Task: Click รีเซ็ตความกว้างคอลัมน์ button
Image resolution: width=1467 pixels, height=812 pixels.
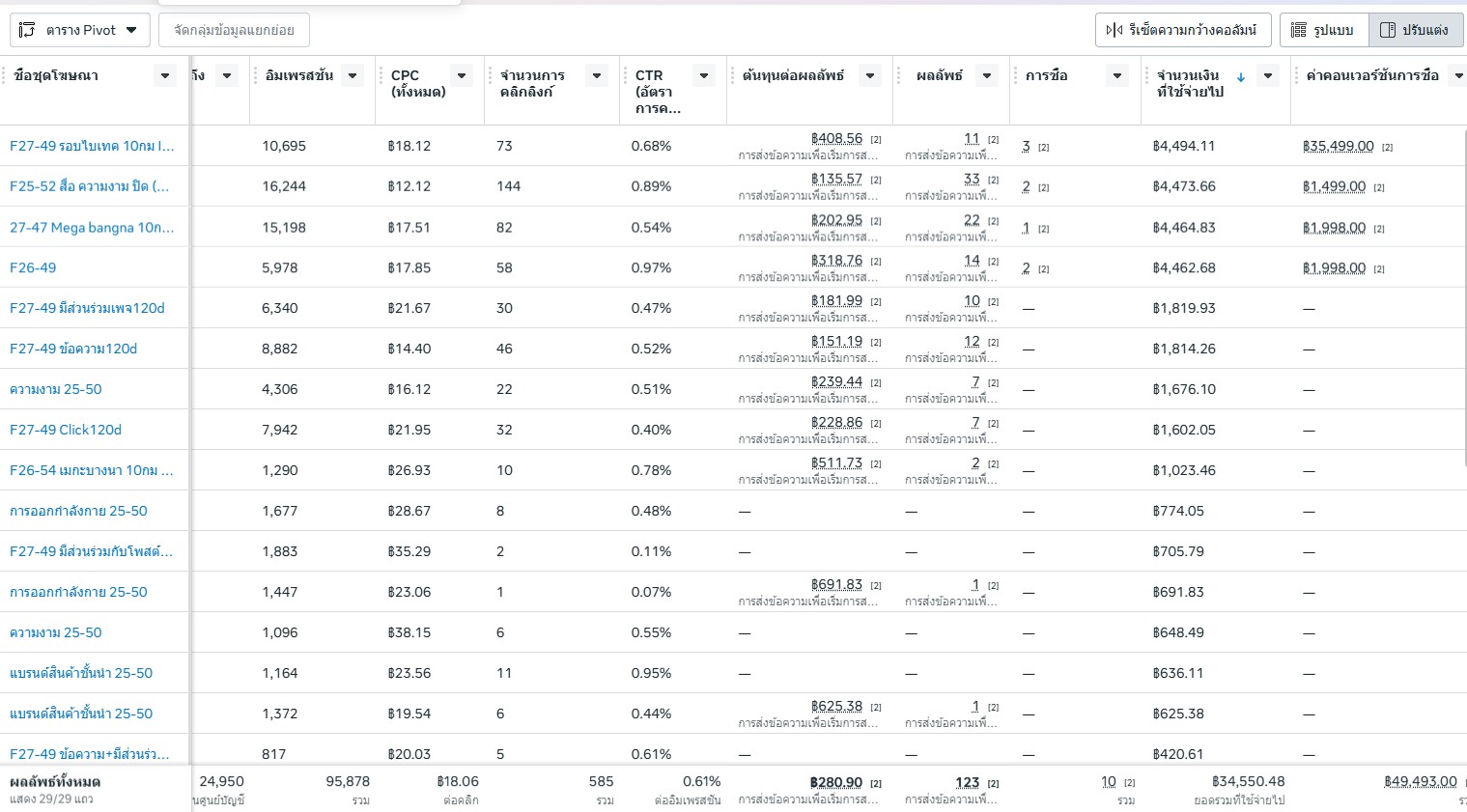Action: point(1183,30)
